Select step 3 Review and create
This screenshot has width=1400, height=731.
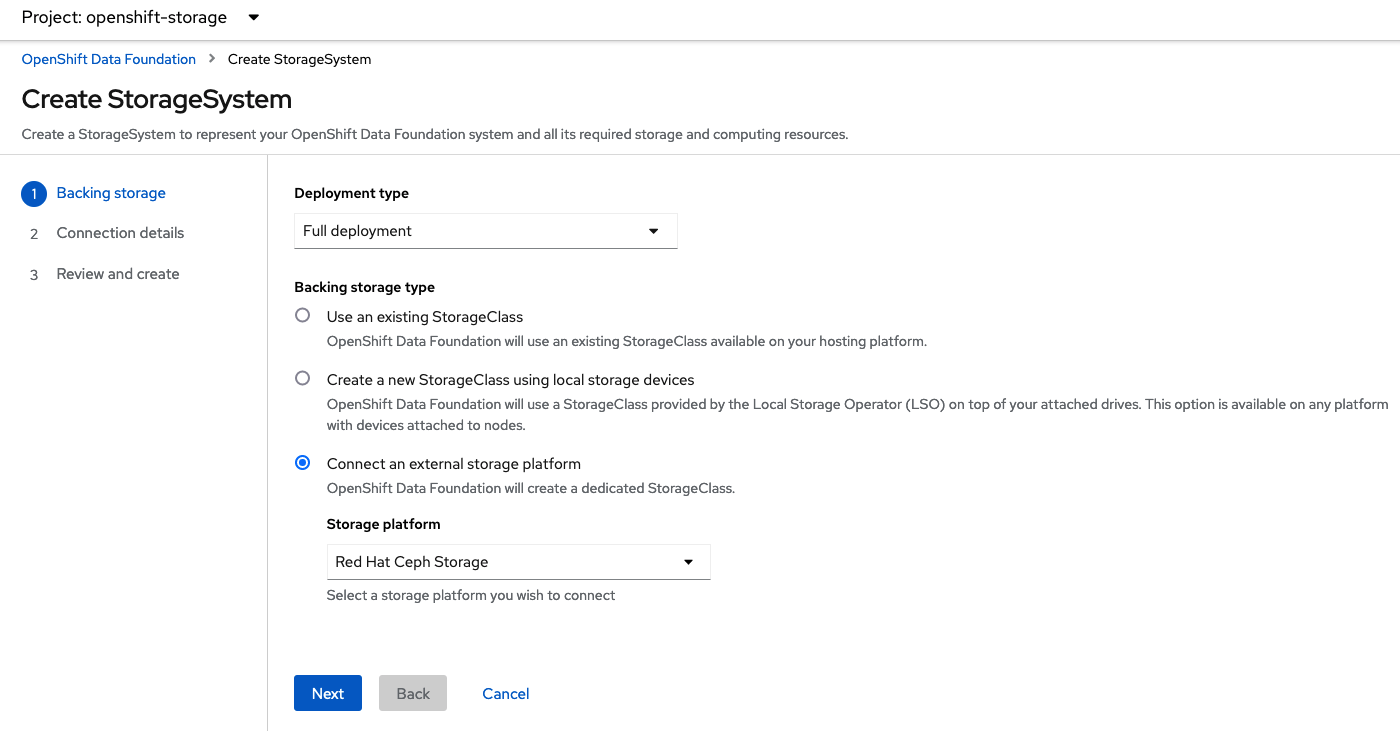pyautogui.click(x=118, y=274)
